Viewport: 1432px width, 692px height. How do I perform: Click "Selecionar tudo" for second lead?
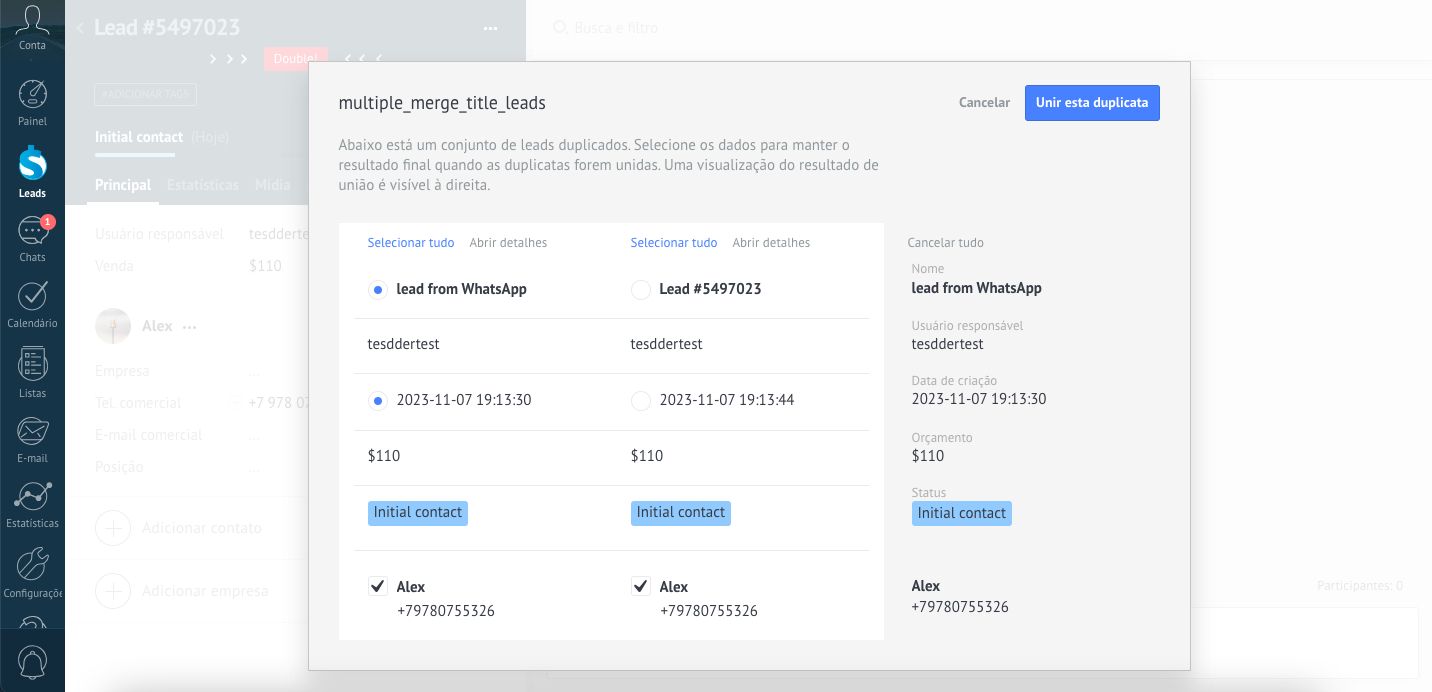[673, 243]
